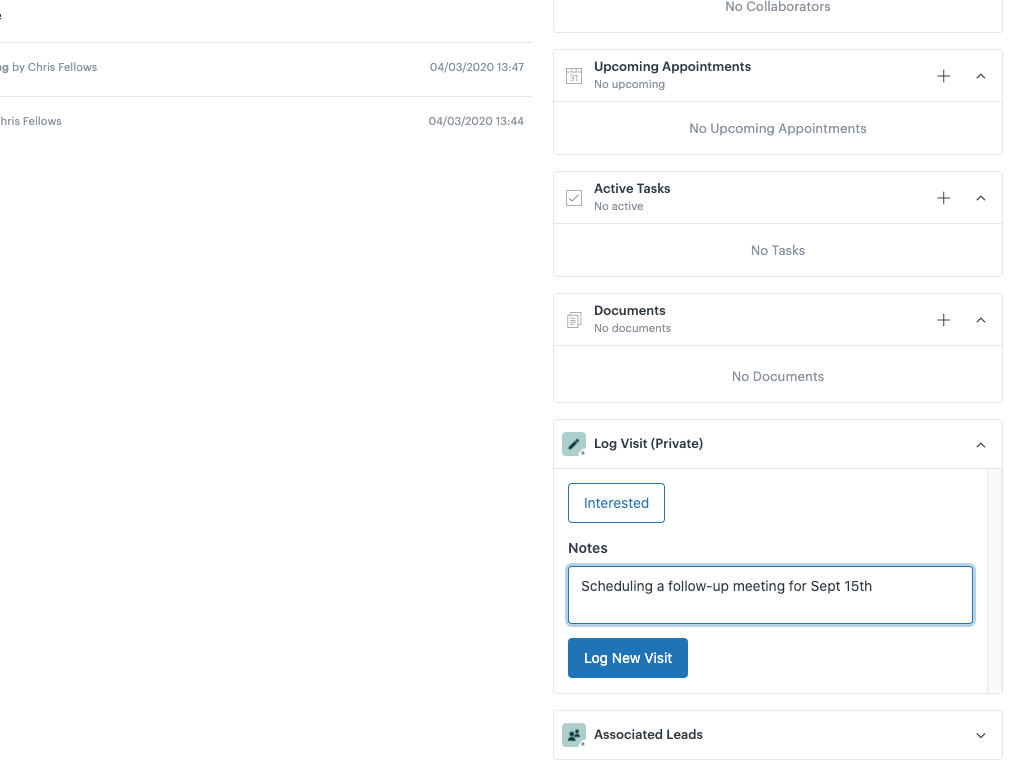Click the No Collaborators text area

pyautogui.click(x=777, y=7)
